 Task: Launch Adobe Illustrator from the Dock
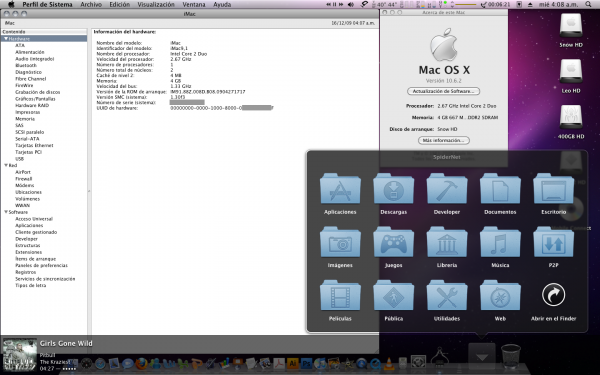(293, 363)
